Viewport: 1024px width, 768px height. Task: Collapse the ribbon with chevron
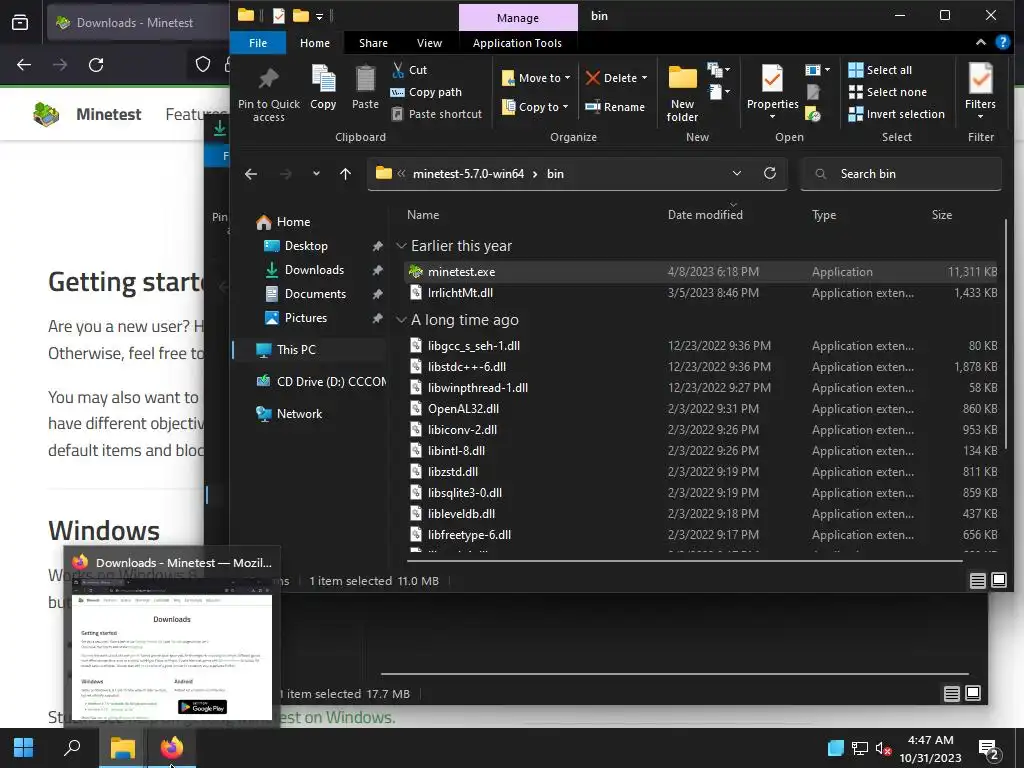[x=980, y=42]
